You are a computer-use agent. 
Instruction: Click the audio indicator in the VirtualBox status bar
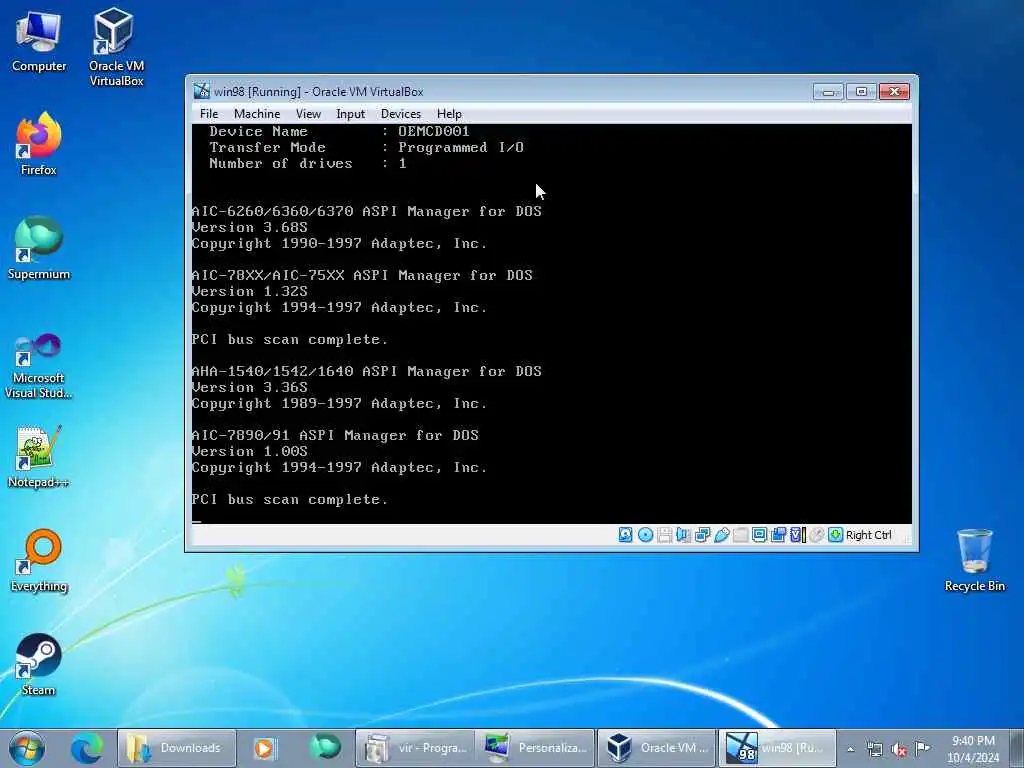(x=683, y=535)
